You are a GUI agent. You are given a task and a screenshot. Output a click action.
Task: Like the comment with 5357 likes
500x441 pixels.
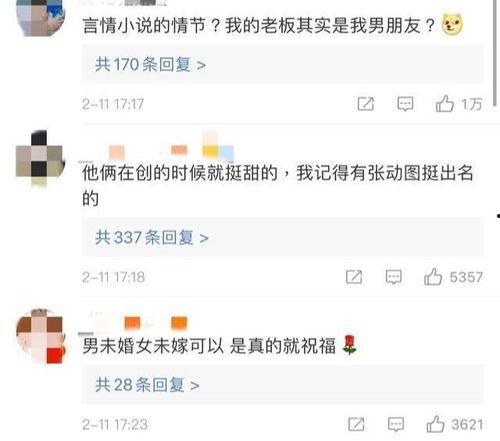coord(433,277)
